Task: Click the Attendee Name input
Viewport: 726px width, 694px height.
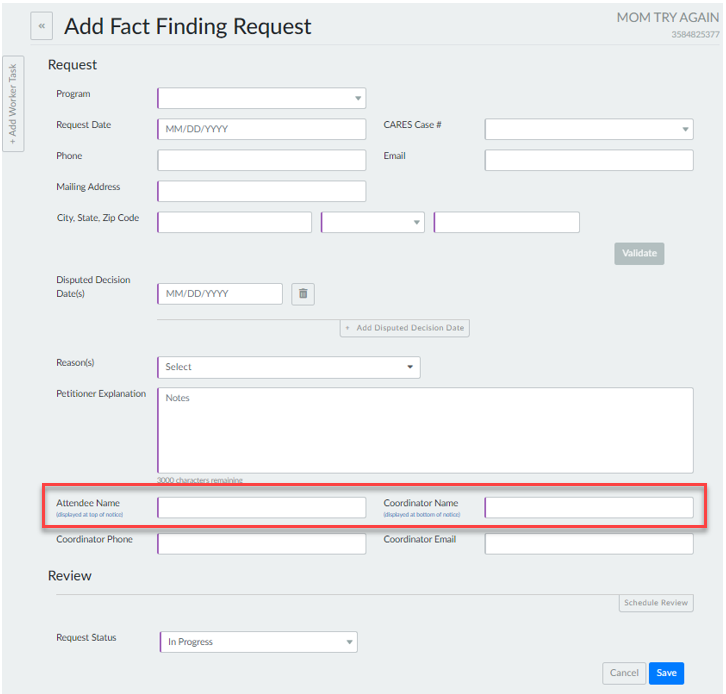Action: point(262,508)
